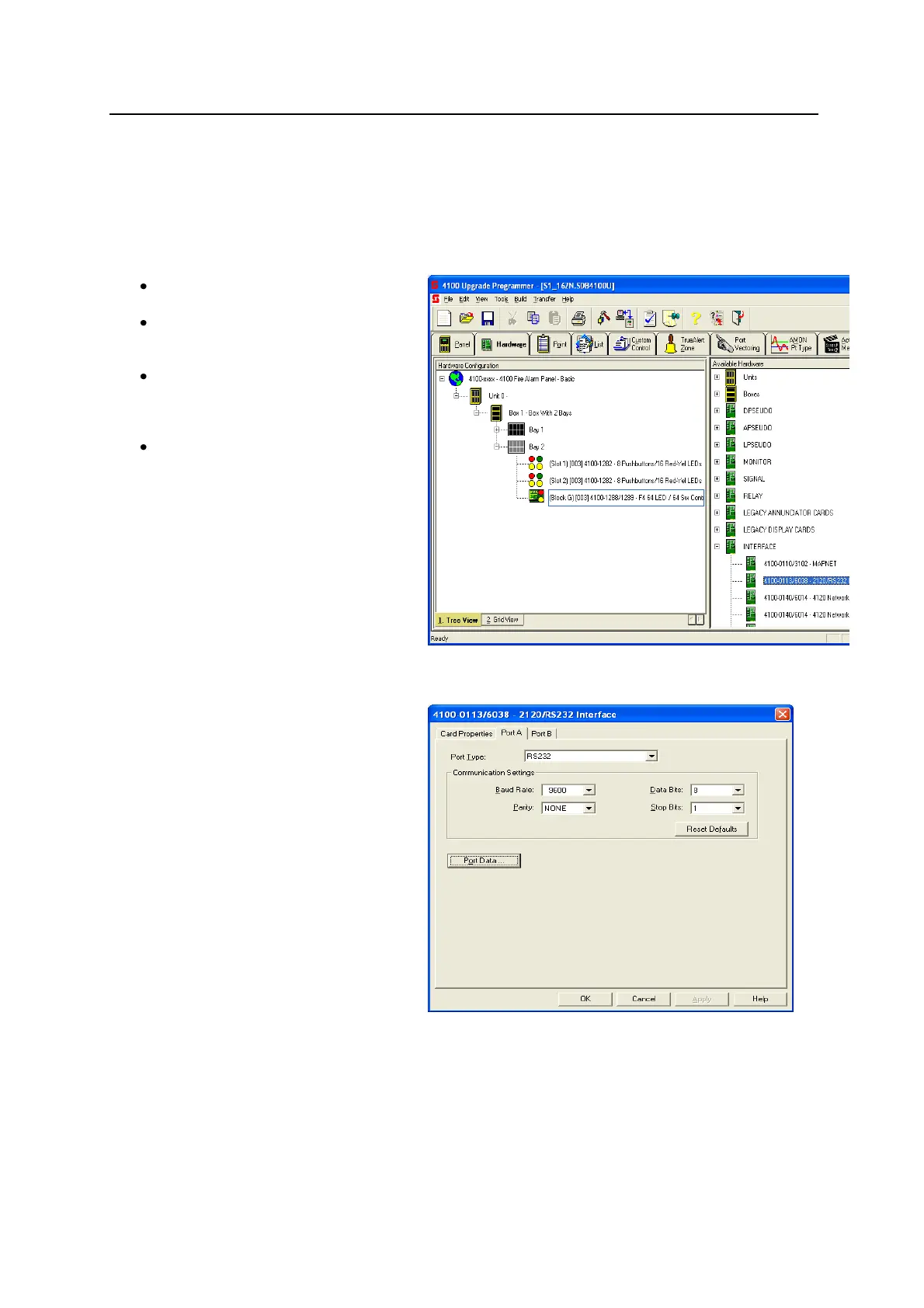Click the Build hammer toolbar icon
Screen dimensions: 924x1308
click(603, 318)
